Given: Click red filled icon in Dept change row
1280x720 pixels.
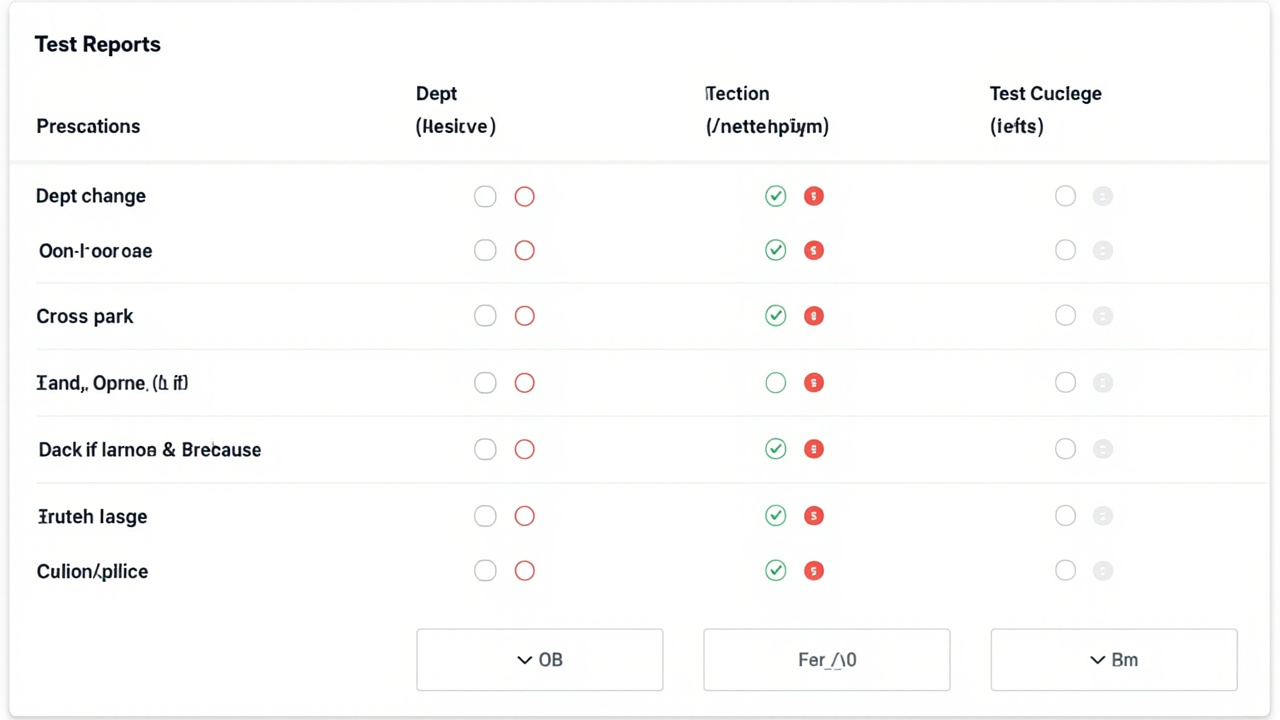Looking at the screenshot, I should tap(814, 196).
